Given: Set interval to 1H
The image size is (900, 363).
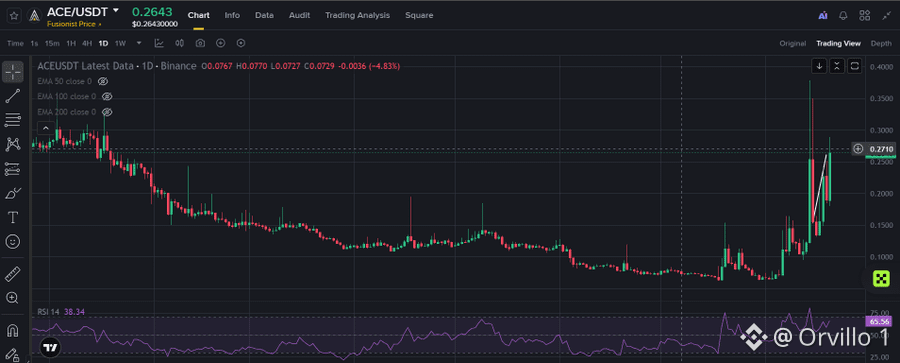Looking at the screenshot, I should coord(71,44).
